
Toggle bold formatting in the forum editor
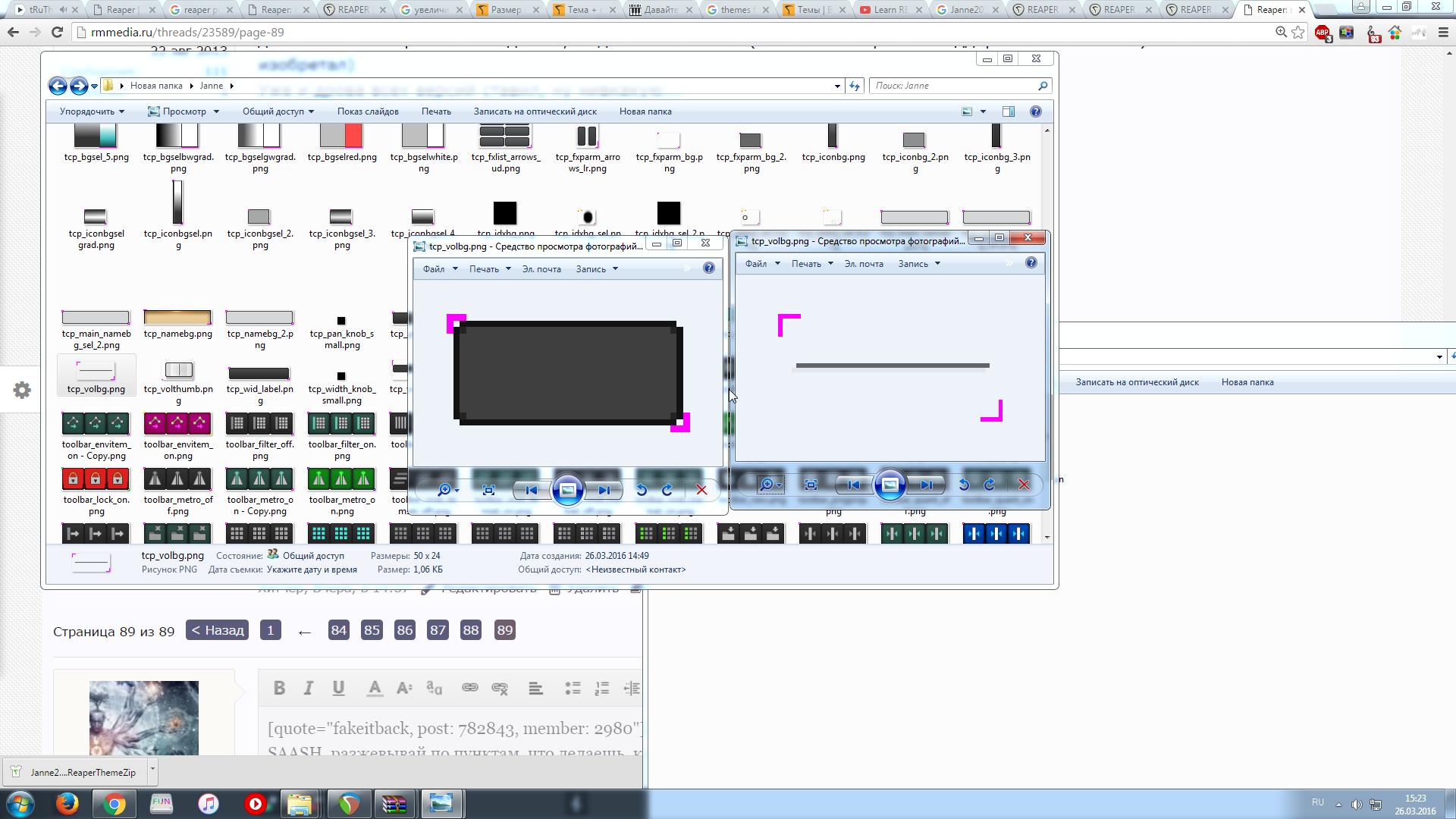coord(279,688)
